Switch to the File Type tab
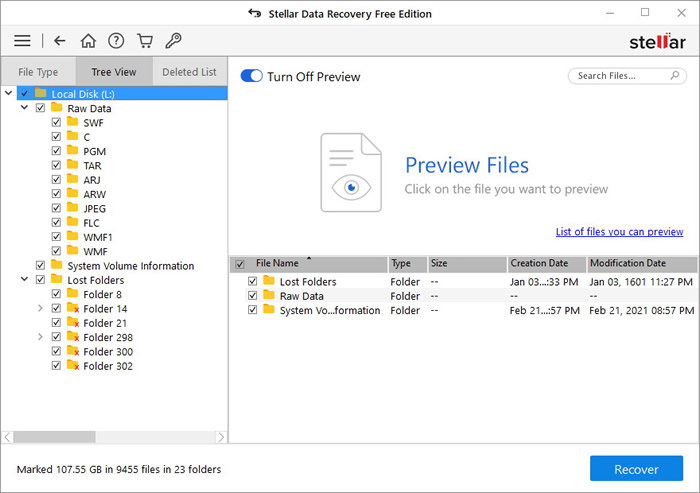Viewport: 700px width, 493px height. 39,72
